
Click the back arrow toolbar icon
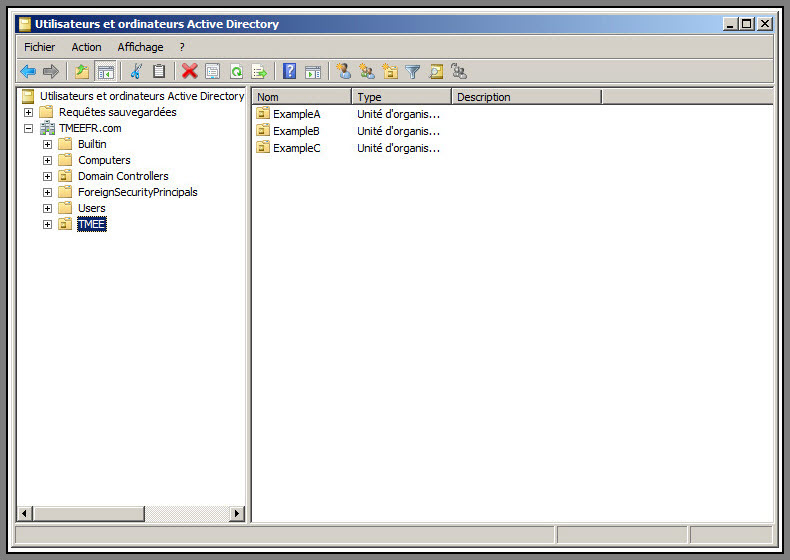click(x=28, y=71)
